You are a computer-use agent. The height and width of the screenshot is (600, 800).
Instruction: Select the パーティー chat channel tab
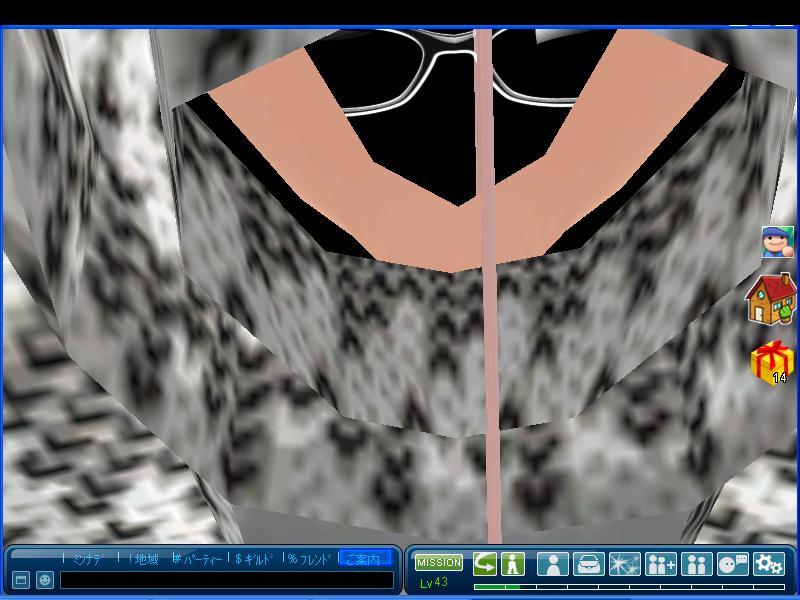[x=199, y=559]
